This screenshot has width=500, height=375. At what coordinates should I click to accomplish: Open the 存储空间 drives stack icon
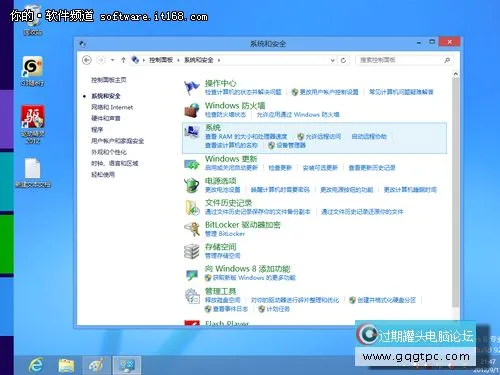point(192,251)
